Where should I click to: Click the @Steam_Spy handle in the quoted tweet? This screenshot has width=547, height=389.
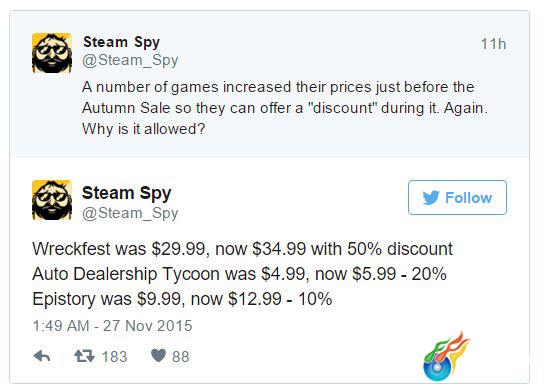click(130, 60)
